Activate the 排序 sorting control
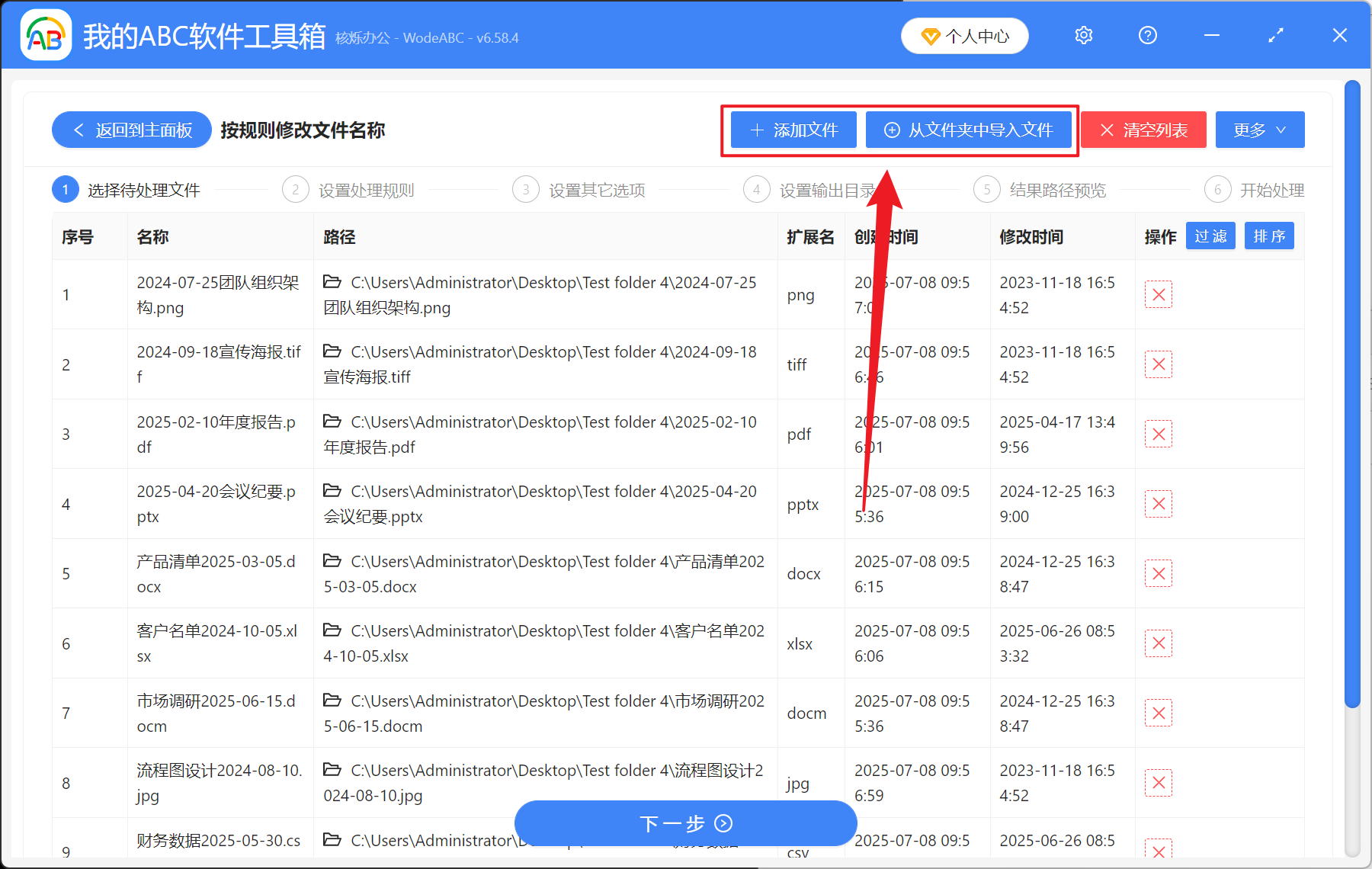Image resolution: width=1372 pixels, height=869 pixels. [x=1268, y=236]
